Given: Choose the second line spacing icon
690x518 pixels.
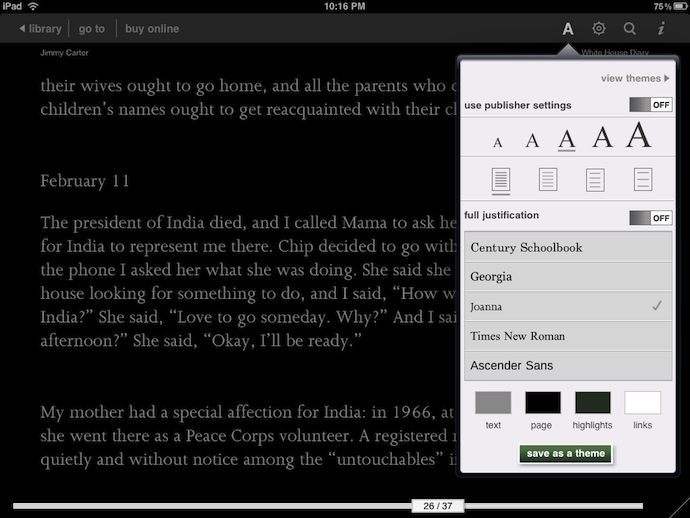Looking at the screenshot, I should [x=548, y=179].
